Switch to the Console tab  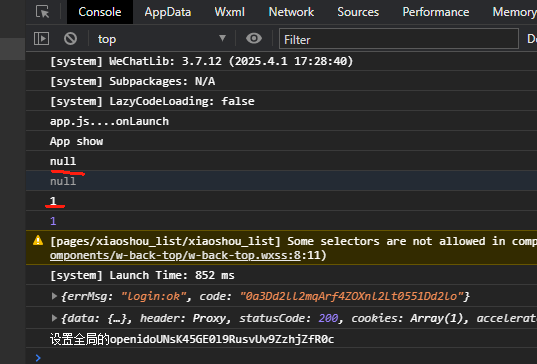100,12
